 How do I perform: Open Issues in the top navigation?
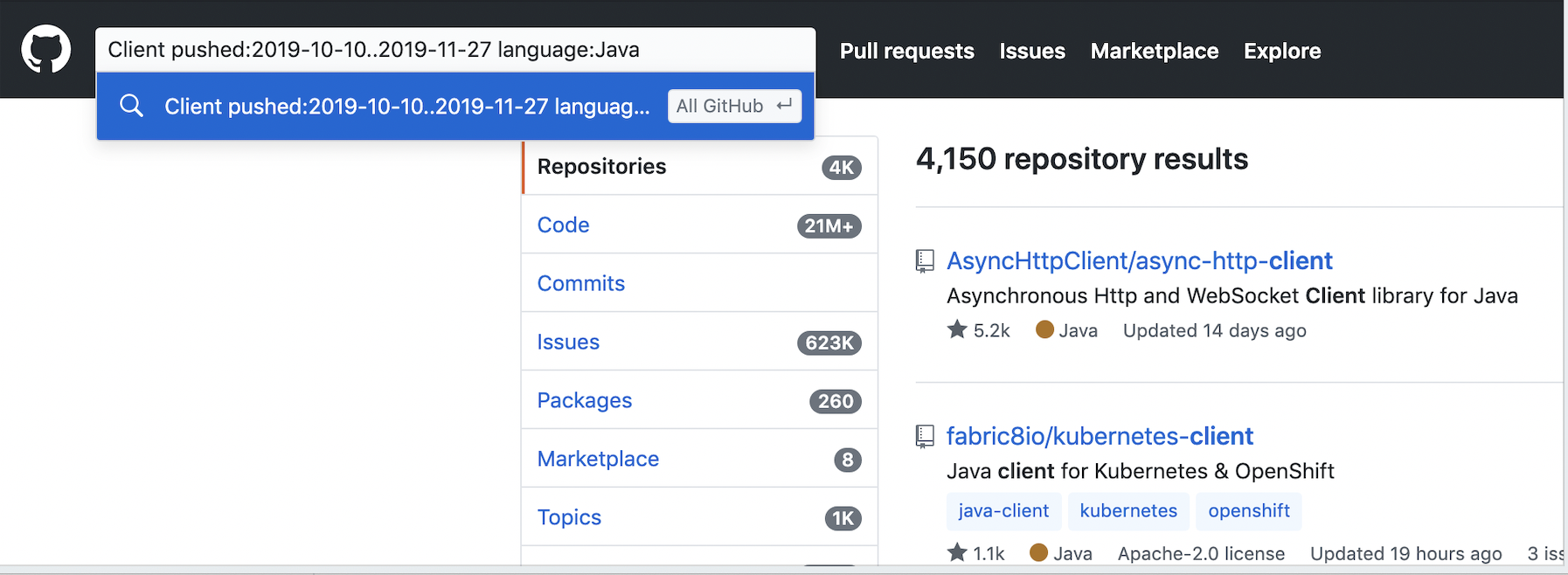(1032, 51)
